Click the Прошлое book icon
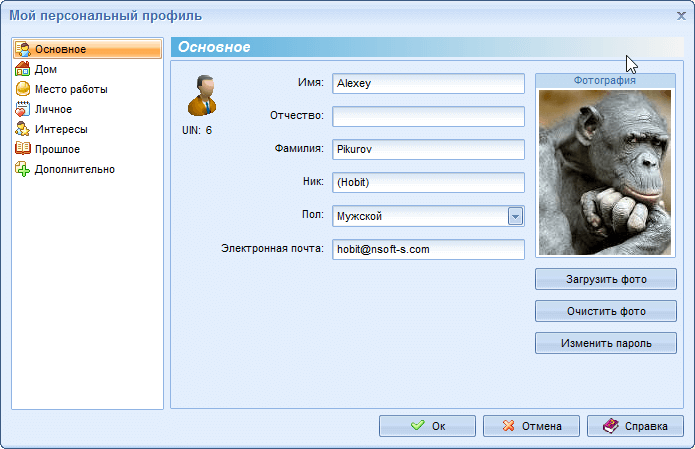 click(x=23, y=149)
